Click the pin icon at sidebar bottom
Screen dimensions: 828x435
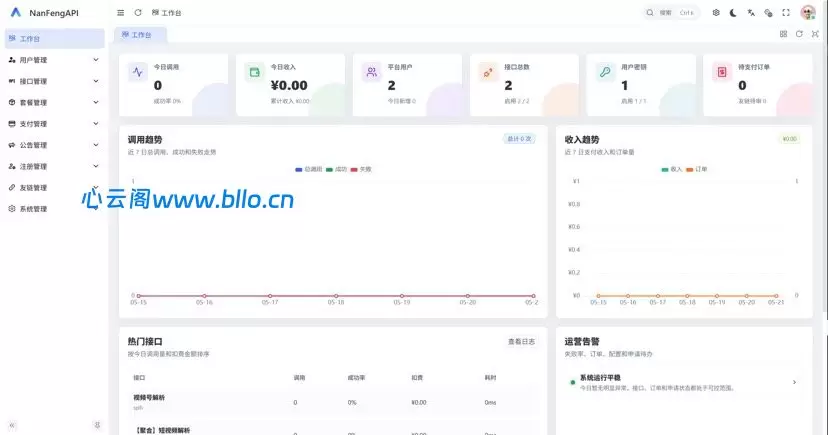coord(97,425)
